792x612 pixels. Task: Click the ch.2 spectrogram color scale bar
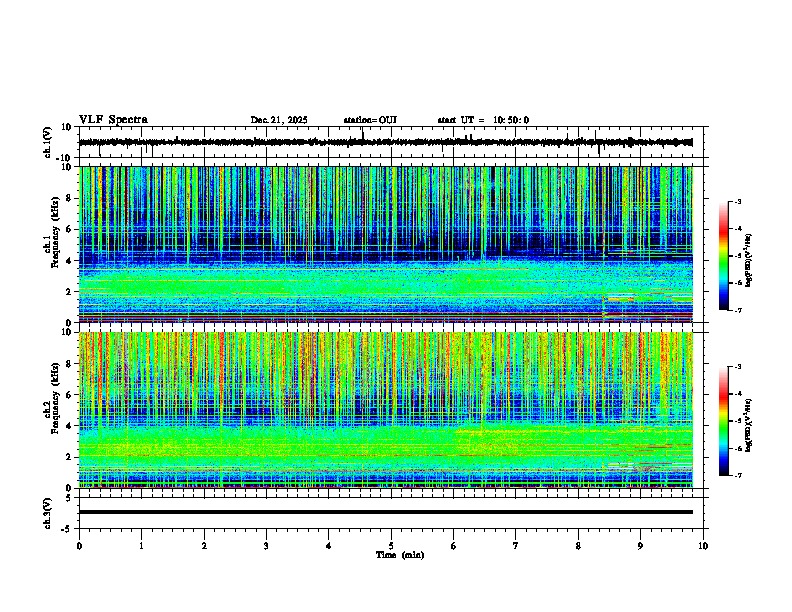(723, 421)
